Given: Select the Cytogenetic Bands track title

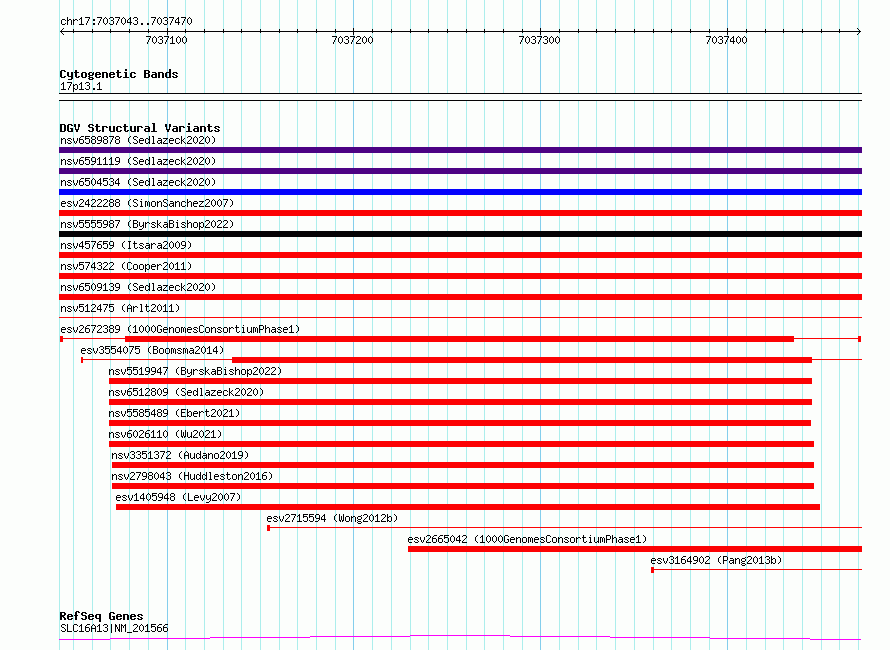Looking at the screenshot, I should coord(119,74).
